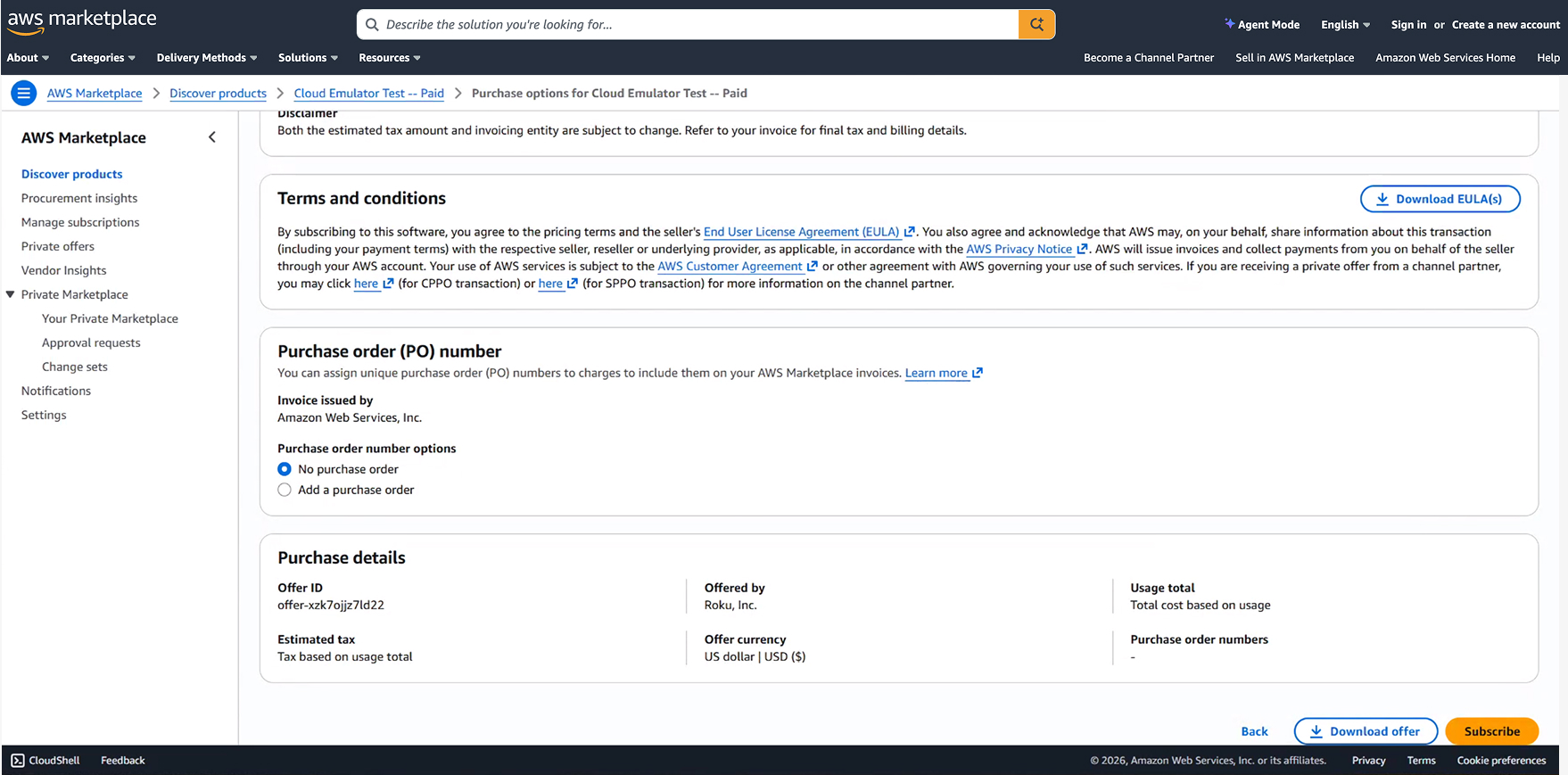This screenshot has width=1568, height=775.
Task: Open the English language dropdown
Action: coord(1345,25)
